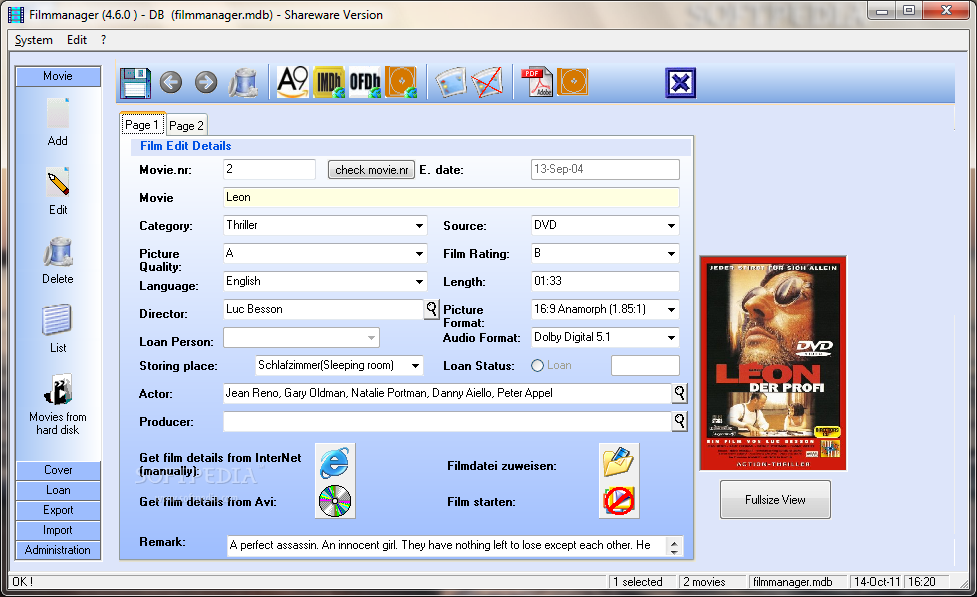Viewport: 977px width, 597px height.
Task: Close editing with blue X icon
Action: (680, 83)
